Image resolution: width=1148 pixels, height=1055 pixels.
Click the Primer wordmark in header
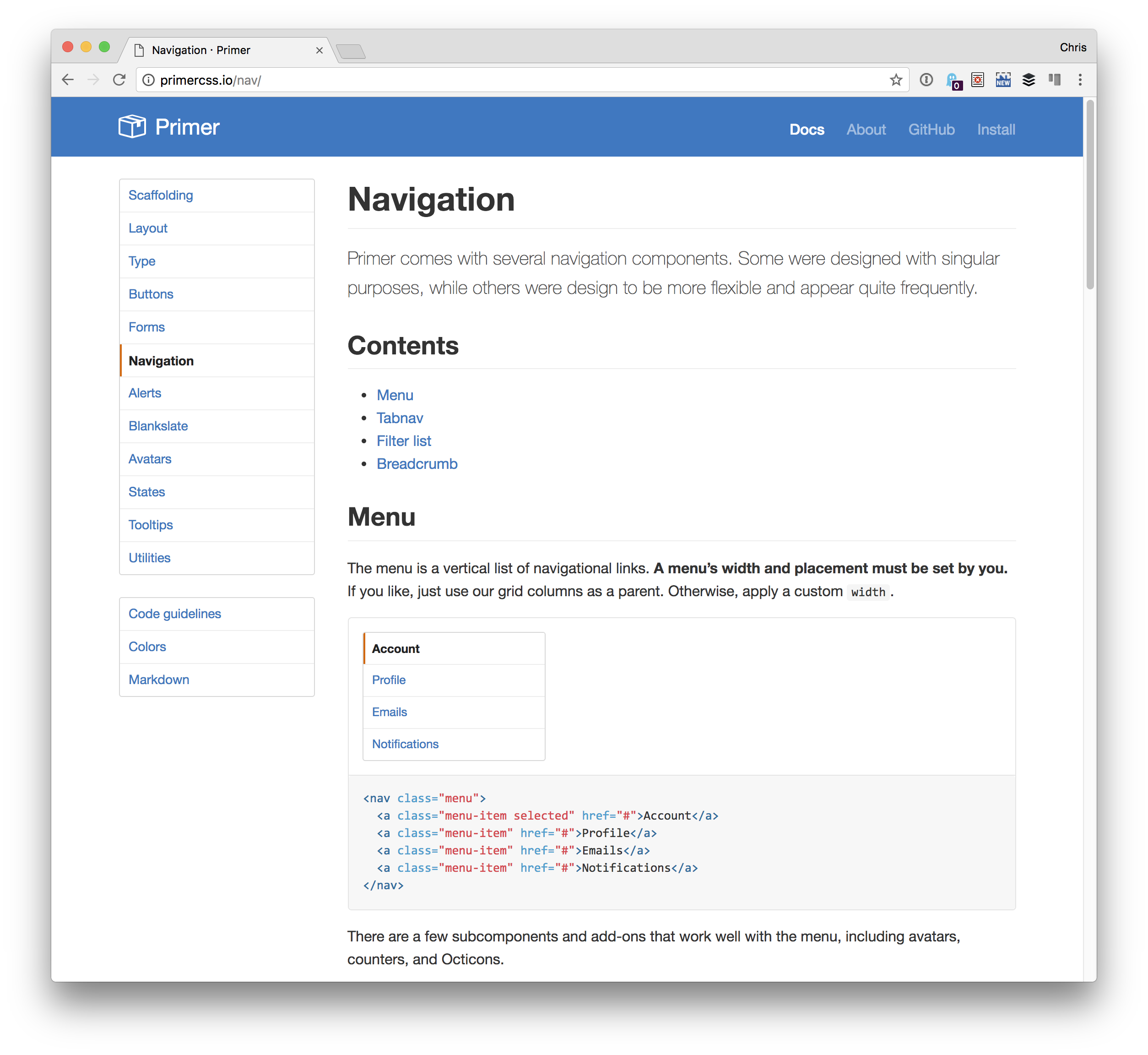click(187, 127)
